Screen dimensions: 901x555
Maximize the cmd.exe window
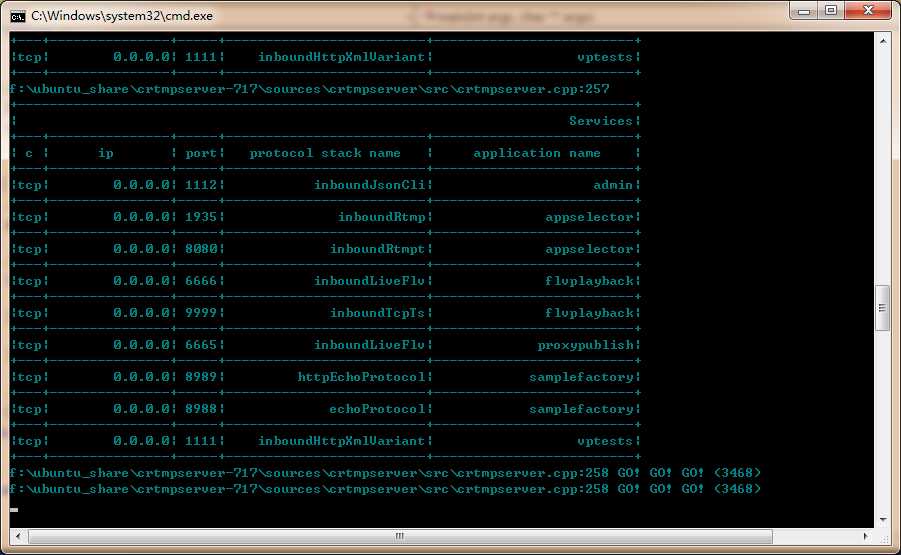(830, 10)
